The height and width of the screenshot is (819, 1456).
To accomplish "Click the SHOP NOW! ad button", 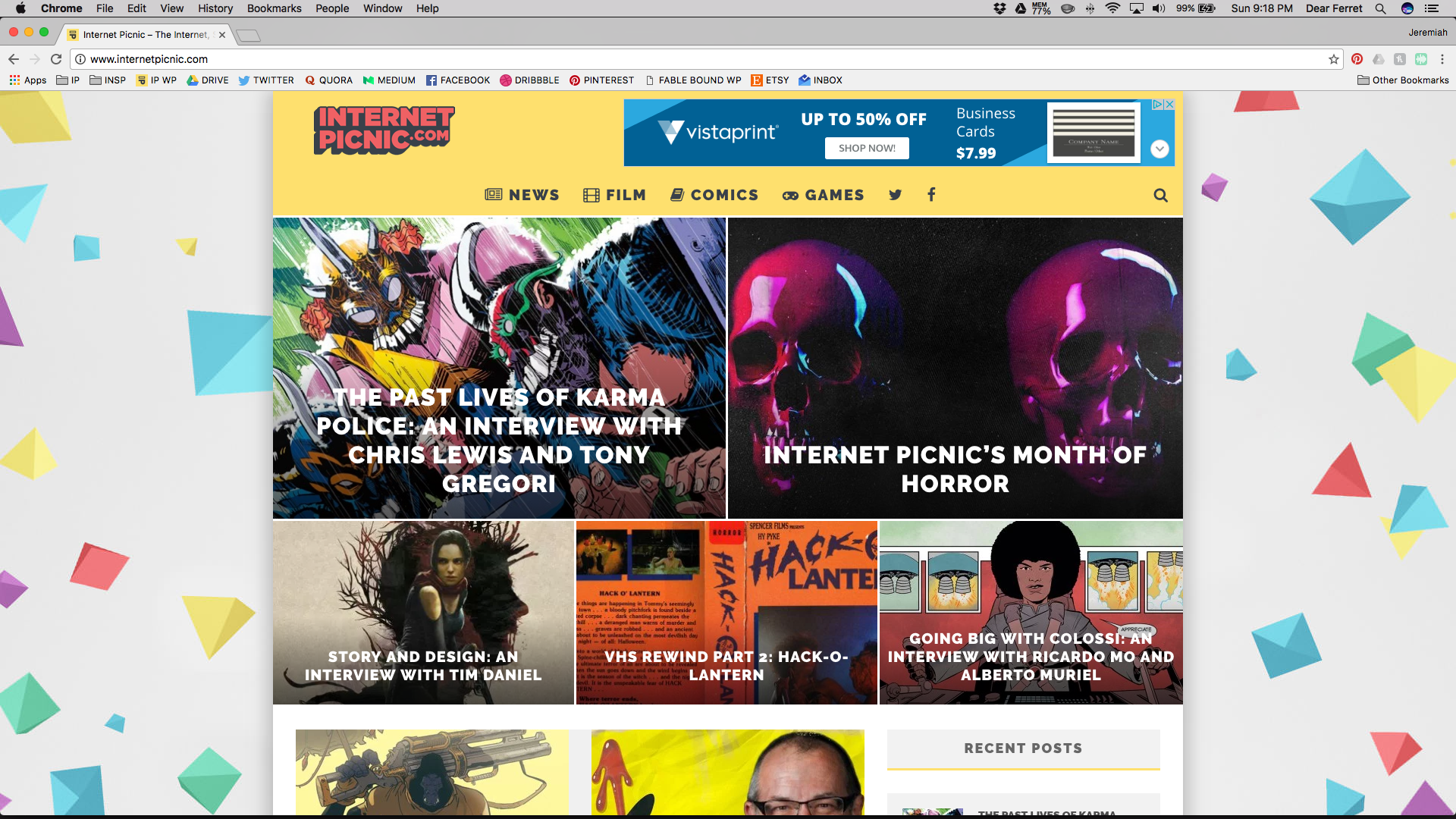I will [867, 149].
